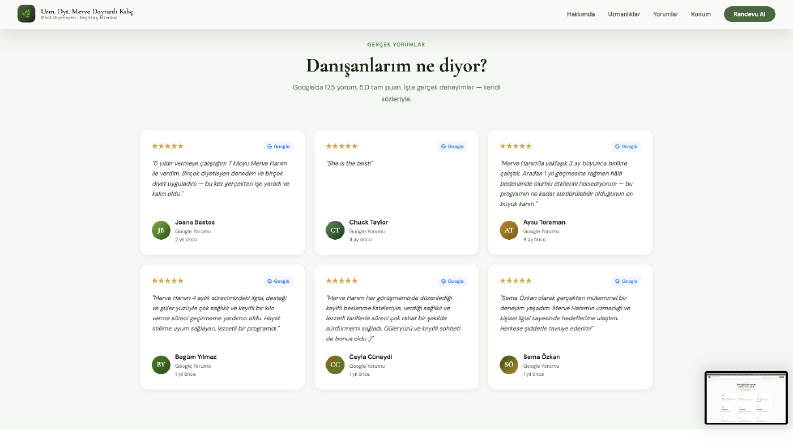Viewport: 793px width, 446px height.
Task: Click Google badge on Chuck Taylor review
Action: (x=452, y=147)
